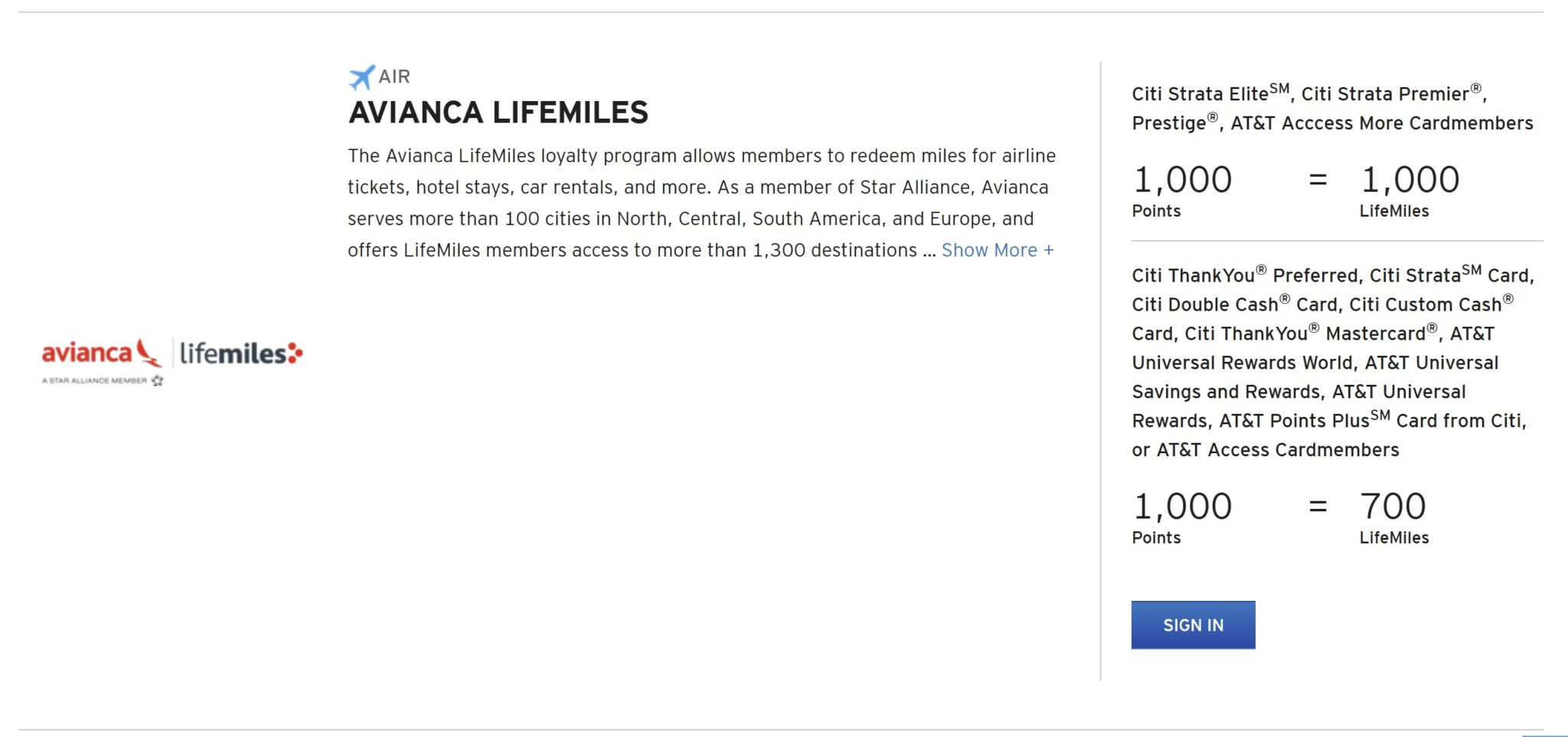Screen dimensions: 1568x737
Task: Click the Points label under top 1,000
Action: 1156,210
